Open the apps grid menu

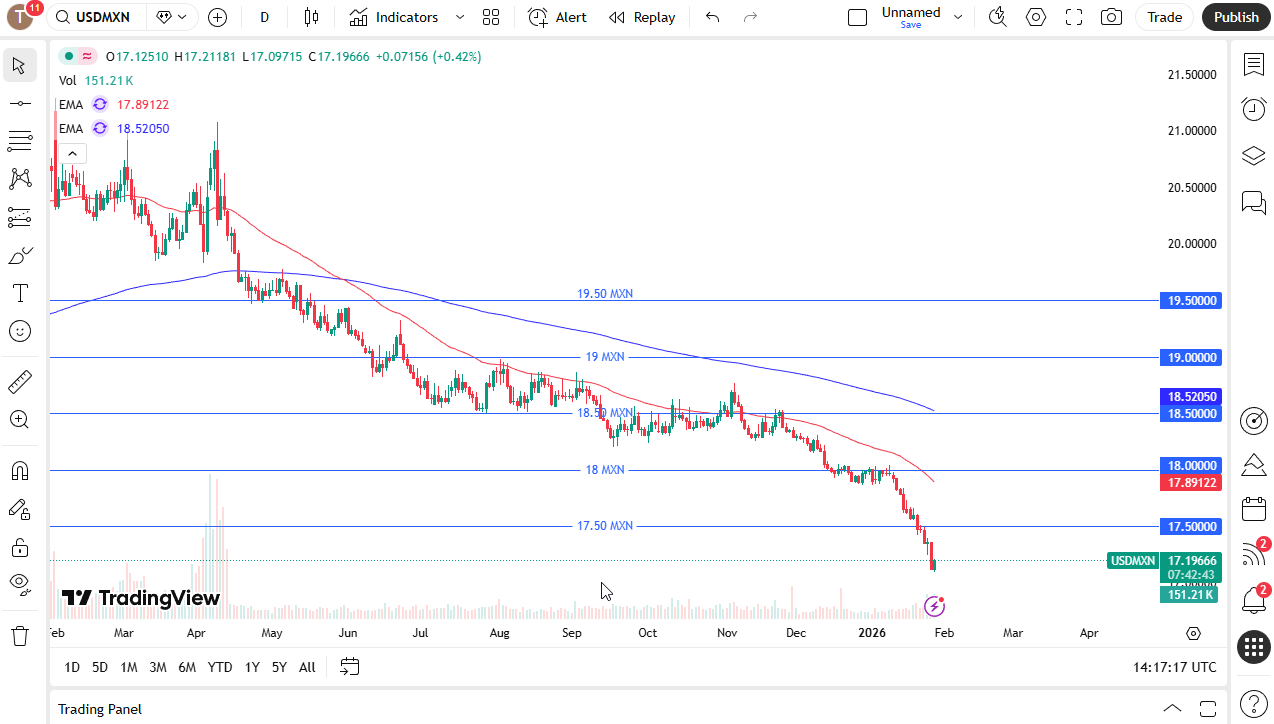pos(1253,647)
